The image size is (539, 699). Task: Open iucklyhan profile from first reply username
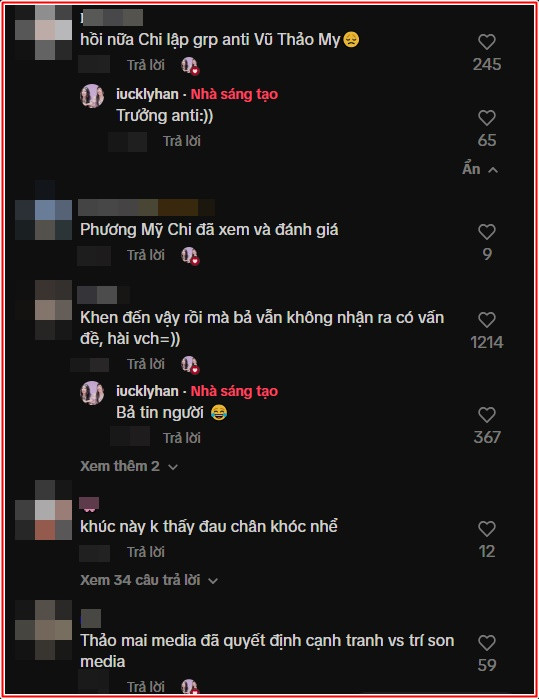[147, 94]
